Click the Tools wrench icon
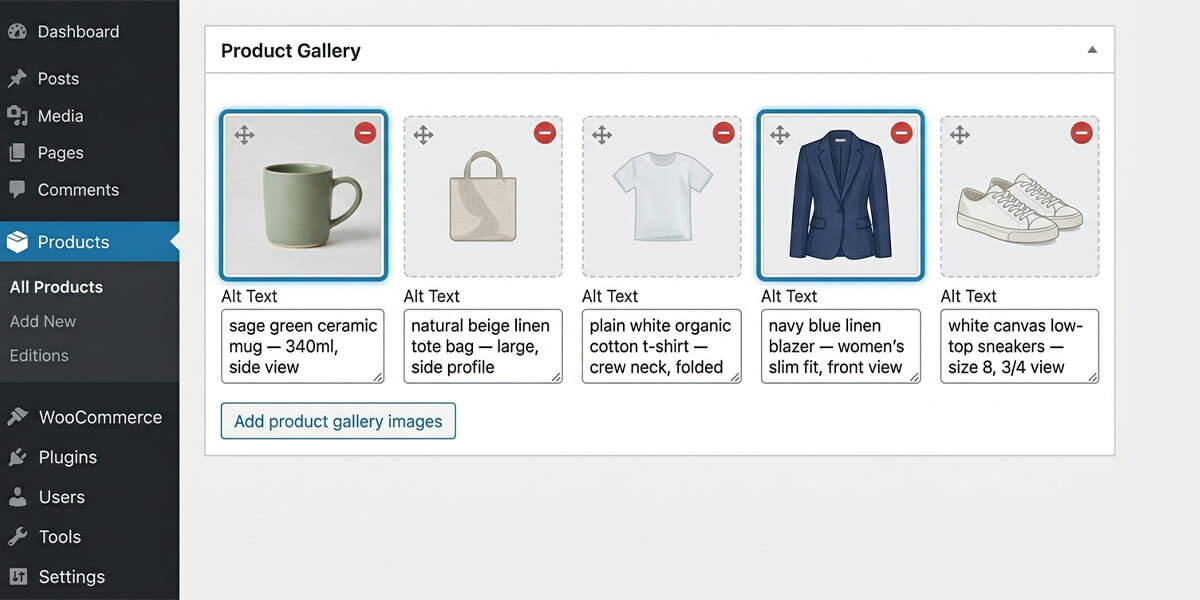 pyautogui.click(x=17, y=537)
